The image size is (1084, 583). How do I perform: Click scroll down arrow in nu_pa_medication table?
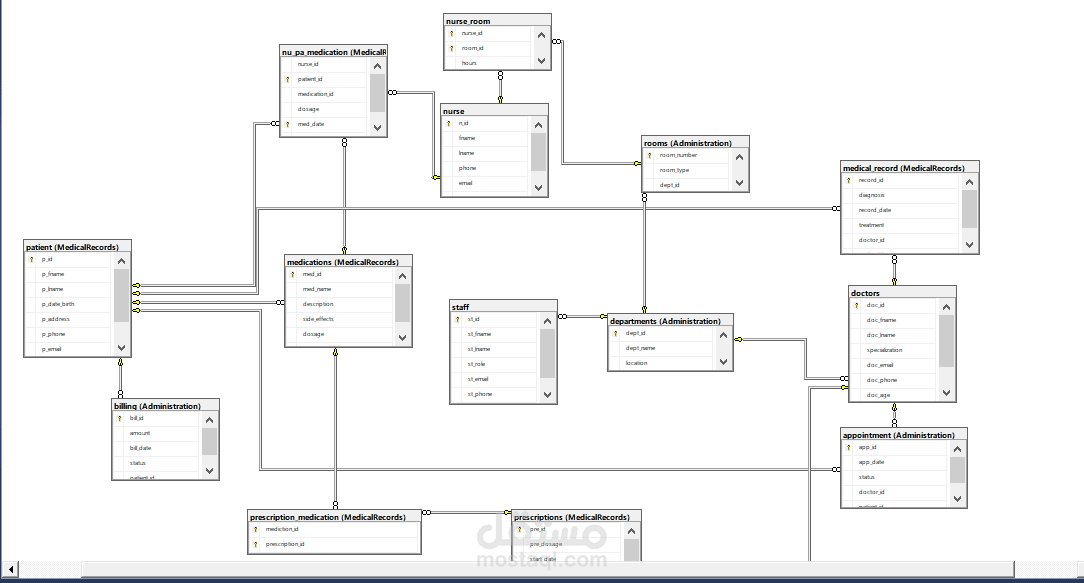tap(377, 127)
